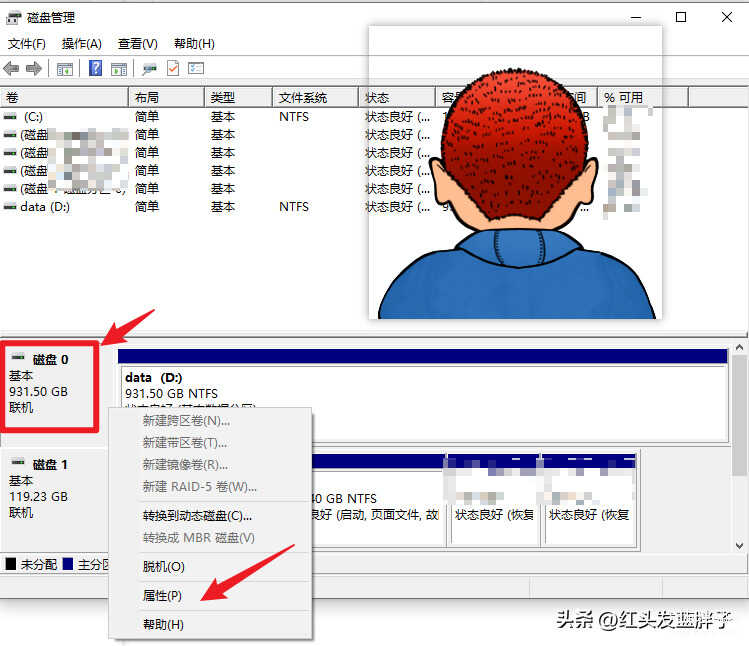Open the 查看(V) menu
749x646 pixels.
coord(137,44)
